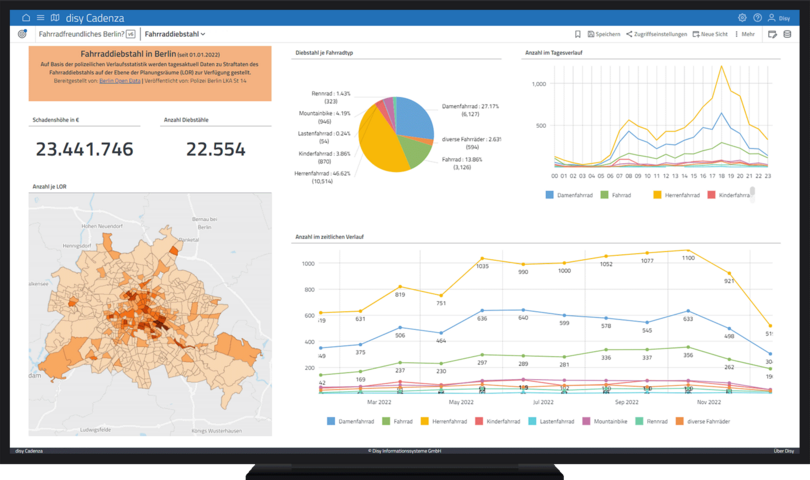Click the Fahrrad : 13.86% pie label
The height and width of the screenshot is (480, 810).
[462, 163]
